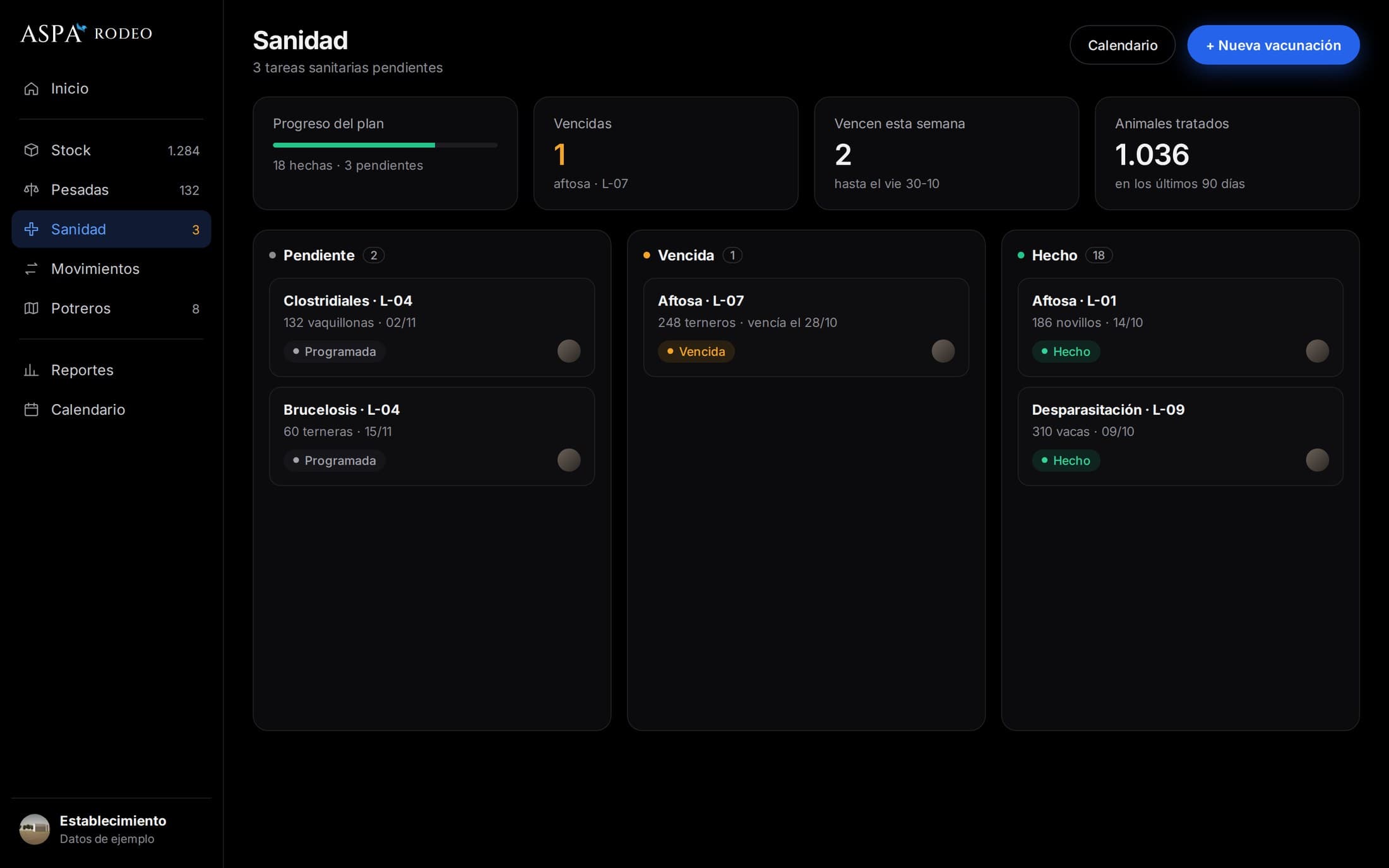
Task: Open the Animales tratados card
Action: (1227, 153)
